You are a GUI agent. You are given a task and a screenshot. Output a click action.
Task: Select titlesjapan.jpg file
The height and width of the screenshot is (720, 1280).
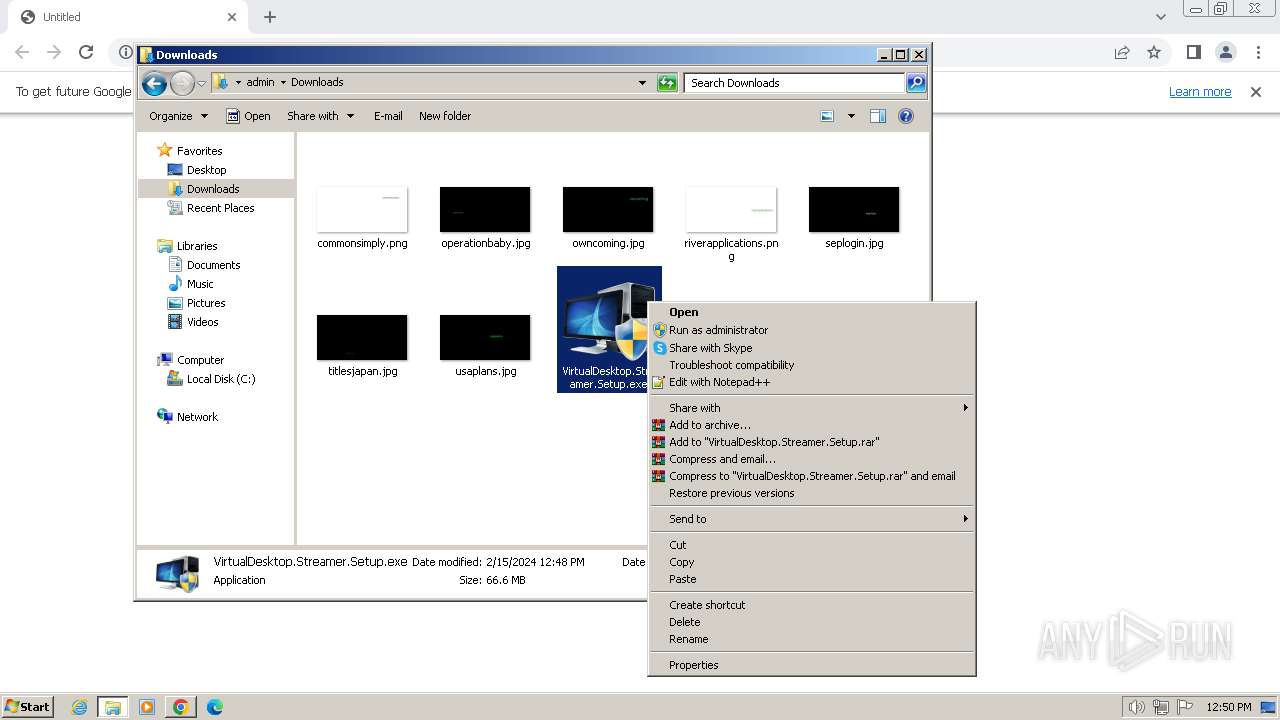tap(362, 346)
